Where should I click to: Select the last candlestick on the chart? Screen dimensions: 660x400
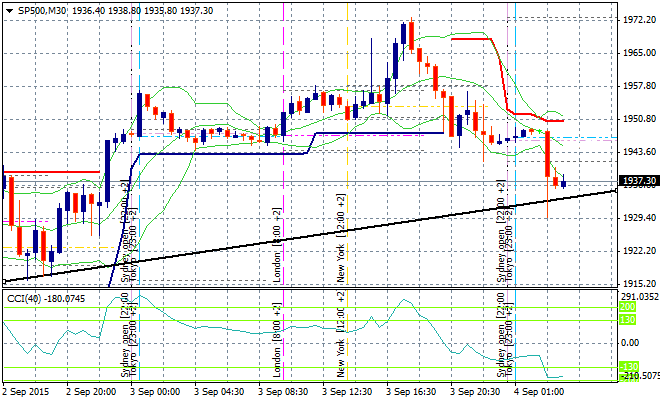564,181
